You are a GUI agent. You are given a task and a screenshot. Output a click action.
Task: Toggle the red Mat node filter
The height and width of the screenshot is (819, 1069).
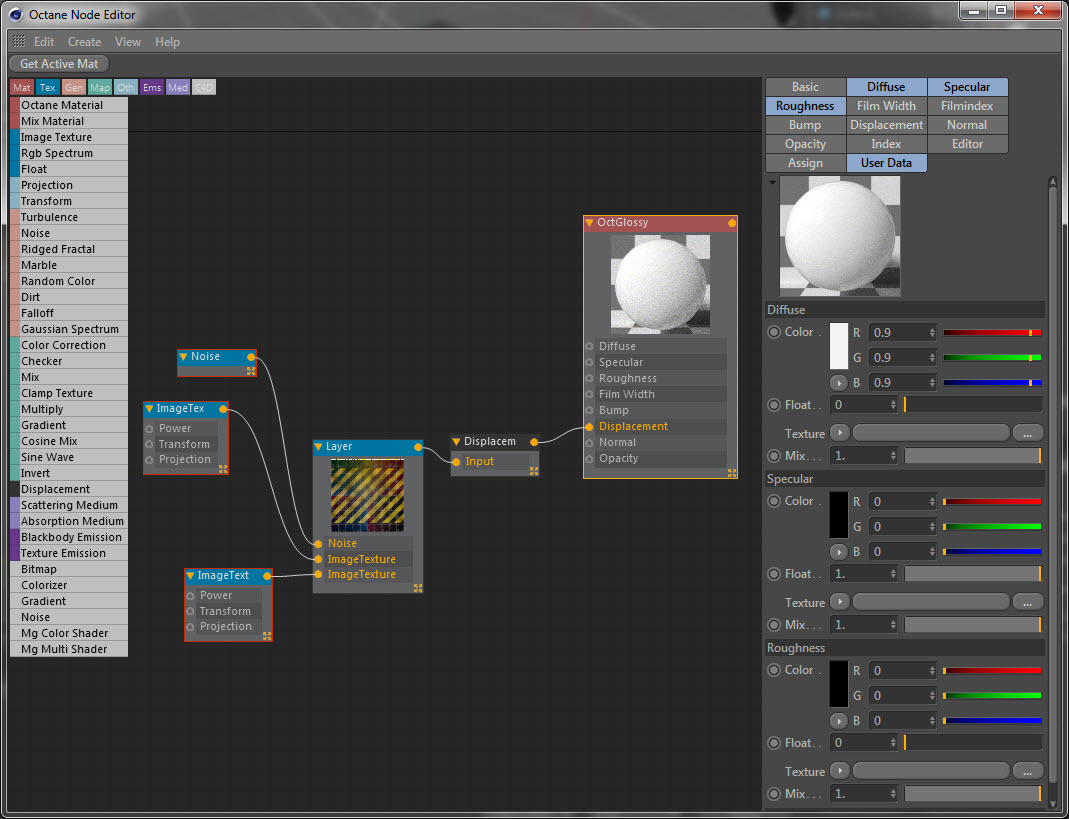[21, 87]
